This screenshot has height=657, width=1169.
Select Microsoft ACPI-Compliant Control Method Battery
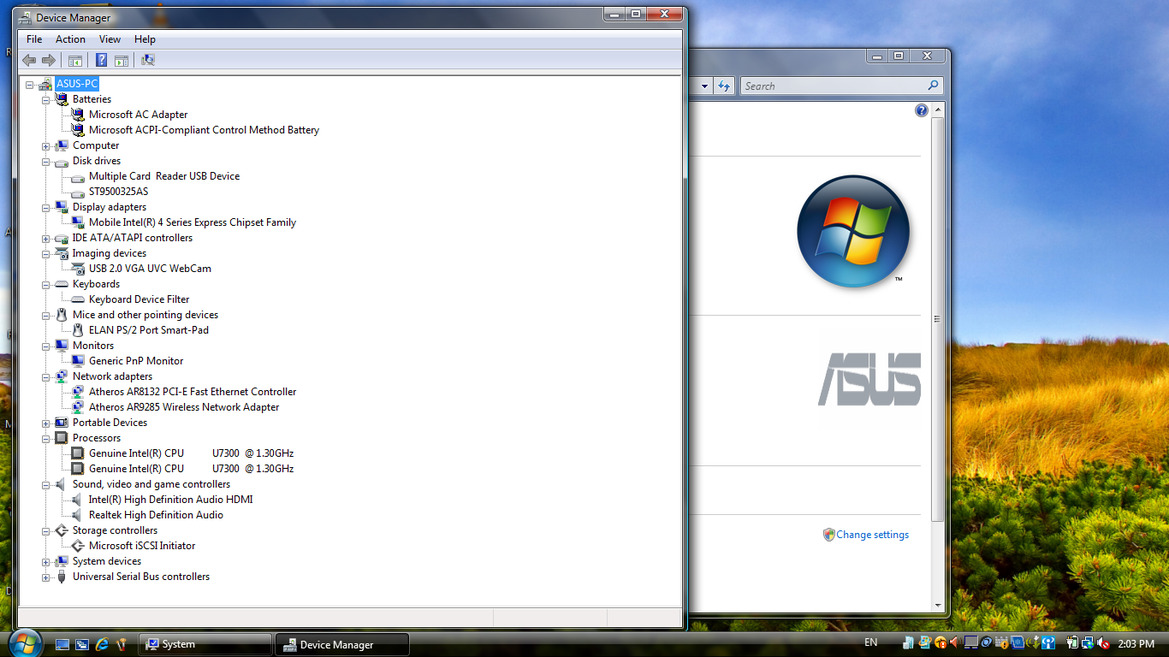coord(204,130)
